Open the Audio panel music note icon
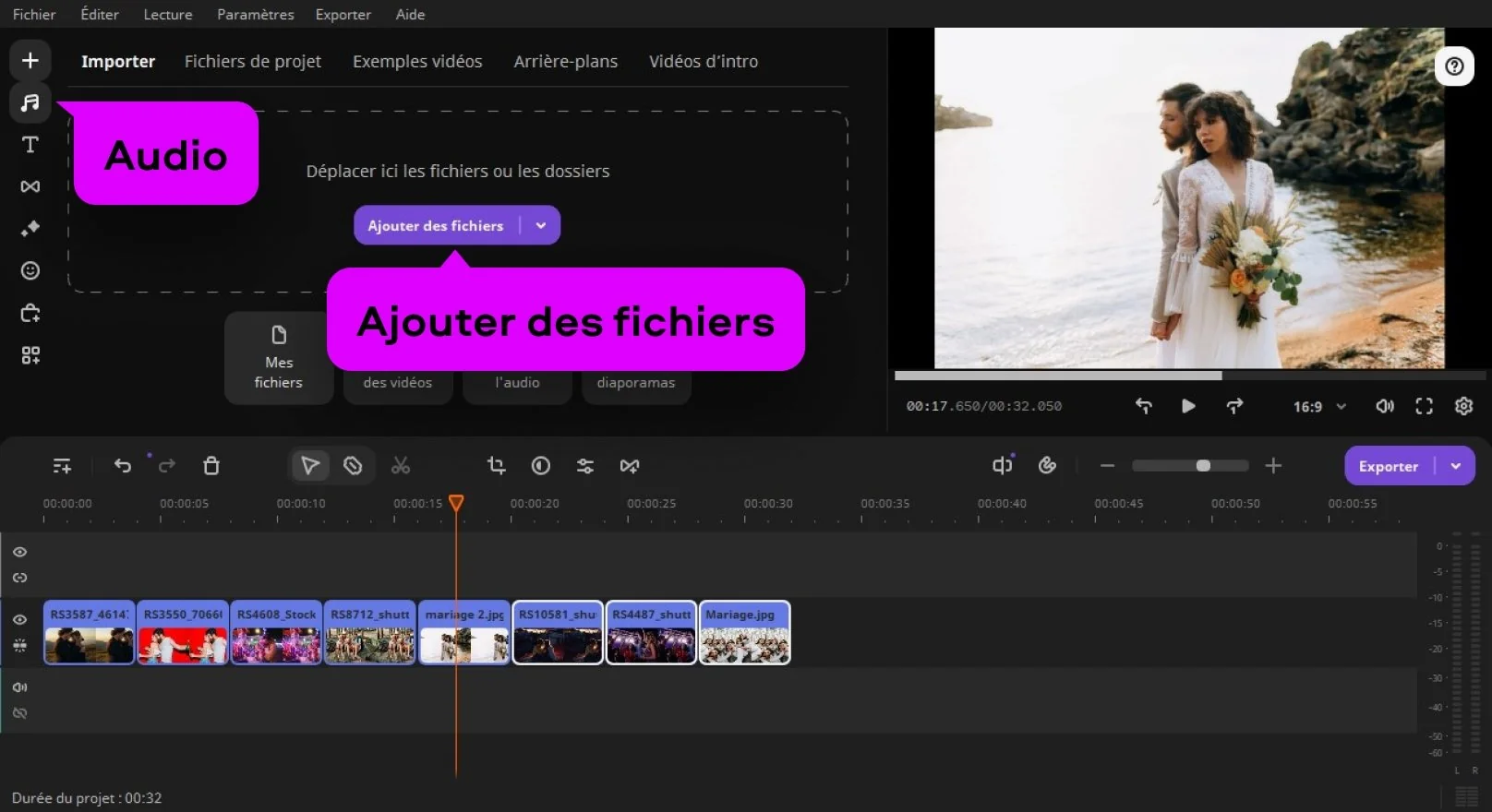 click(x=30, y=102)
